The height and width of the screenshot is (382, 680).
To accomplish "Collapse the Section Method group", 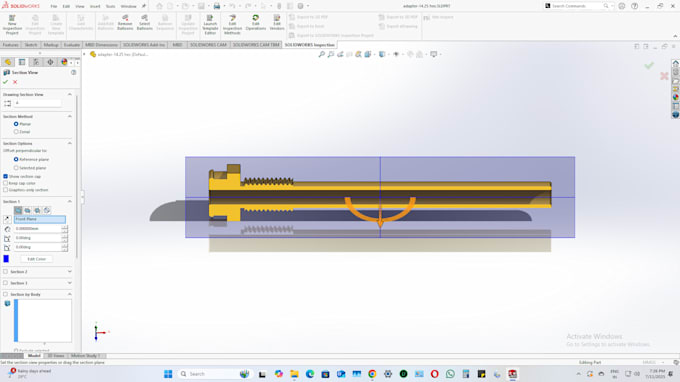I will 69,116.
